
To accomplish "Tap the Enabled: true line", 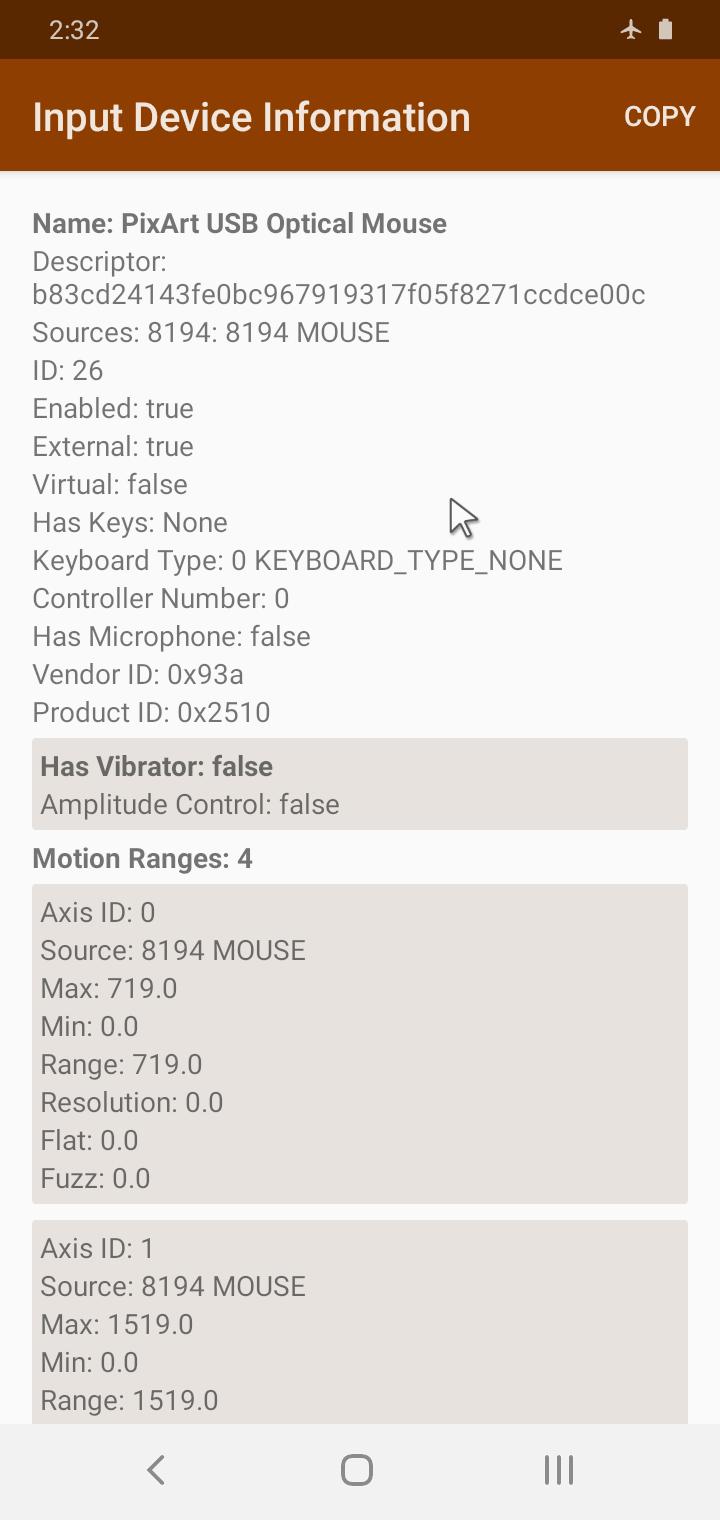I will click(x=113, y=408).
